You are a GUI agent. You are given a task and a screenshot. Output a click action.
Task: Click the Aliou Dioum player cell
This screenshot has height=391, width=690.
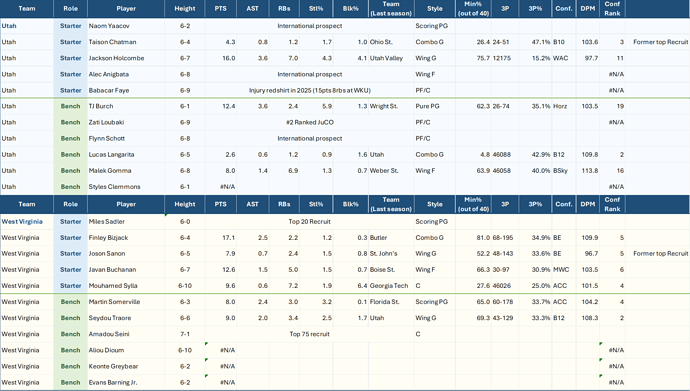(126, 350)
